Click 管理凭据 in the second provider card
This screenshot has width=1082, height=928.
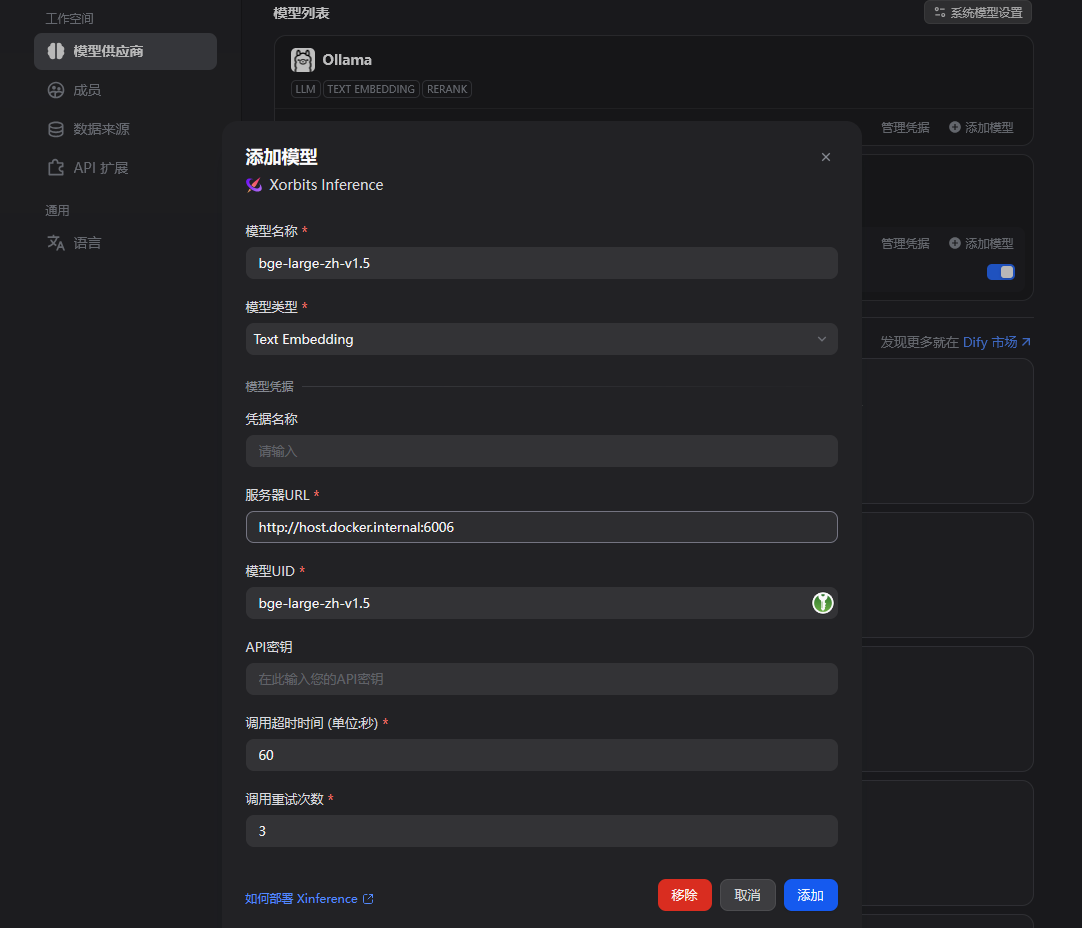(x=905, y=244)
